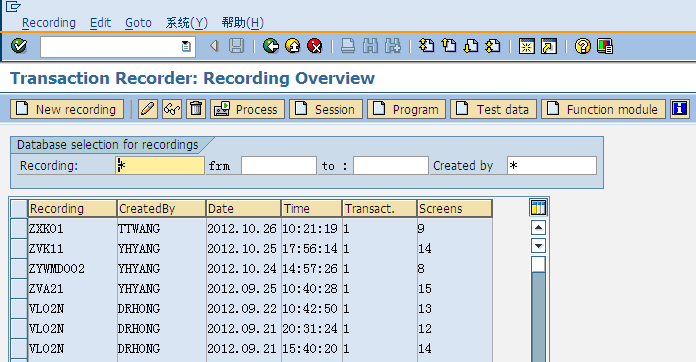This screenshot has width=696, height=362.
Task: Click the table scroll down arrow
Action: (538, 246)
